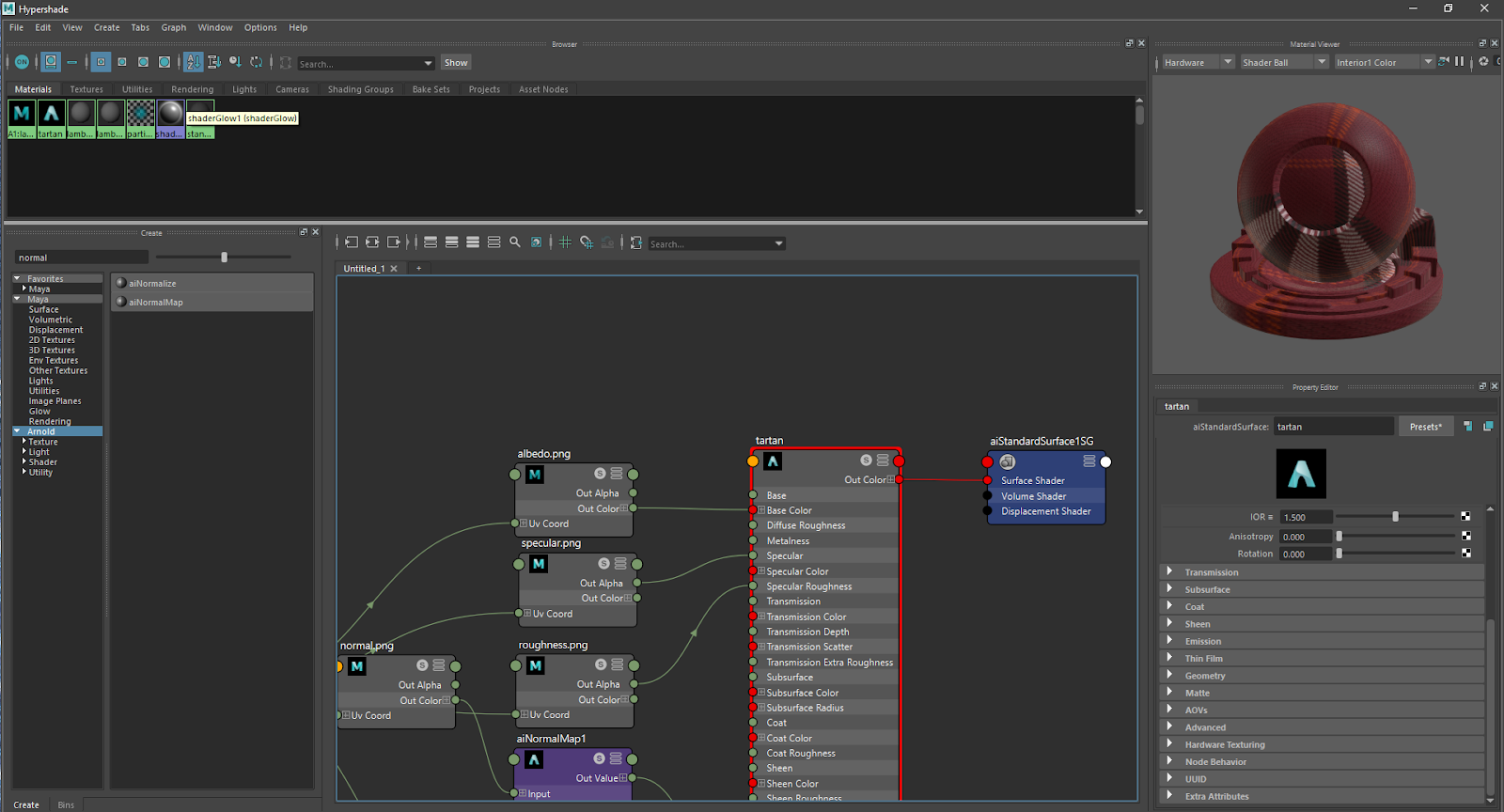The width and height of the screenshot is (1504, 812).
Task: Collapse the Arnold category in the Create panel
Action: [17, 431]
